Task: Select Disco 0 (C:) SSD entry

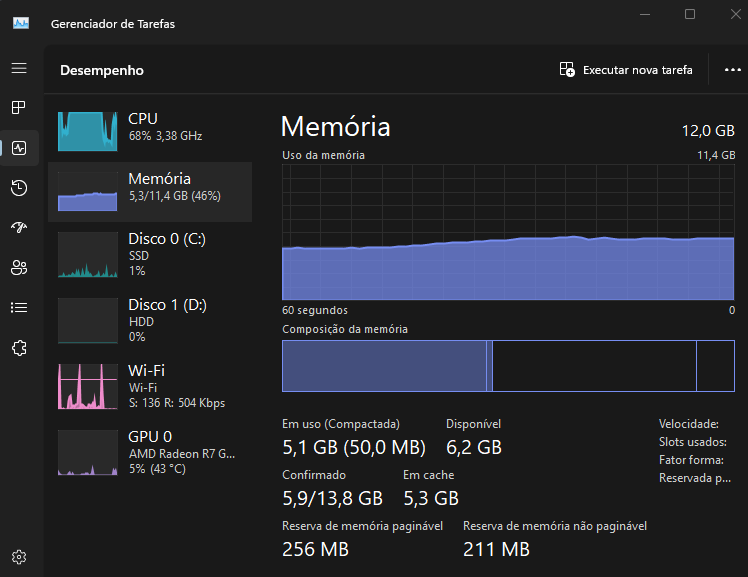Action: pos(150,255)
